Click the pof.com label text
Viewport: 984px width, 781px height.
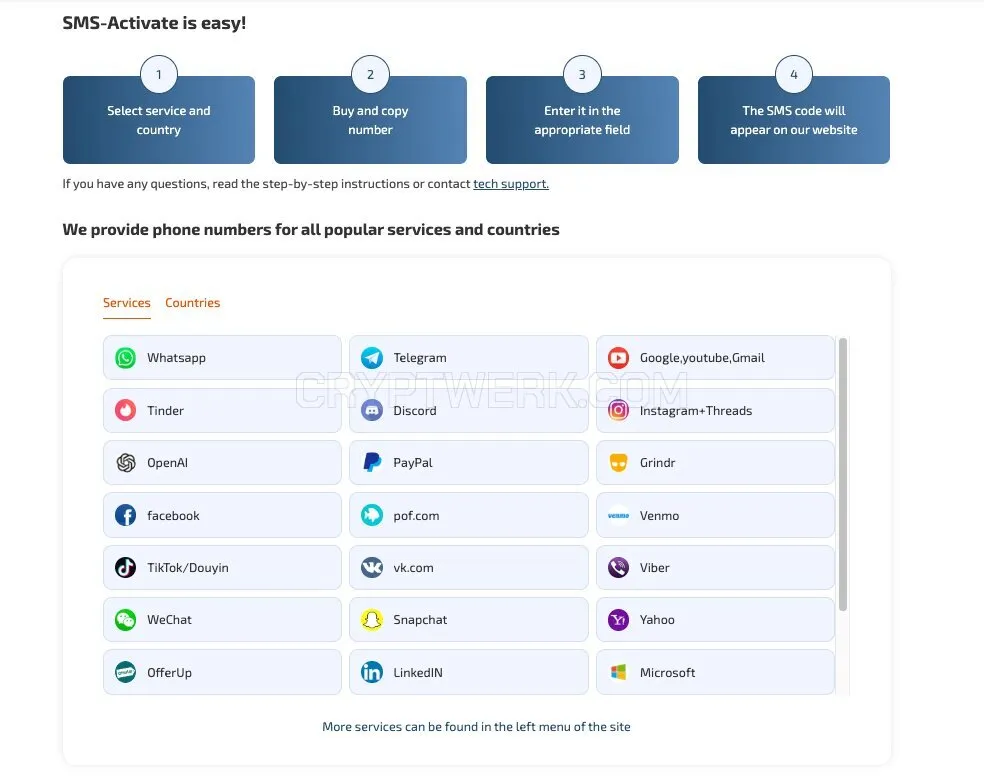click(416, 516)
